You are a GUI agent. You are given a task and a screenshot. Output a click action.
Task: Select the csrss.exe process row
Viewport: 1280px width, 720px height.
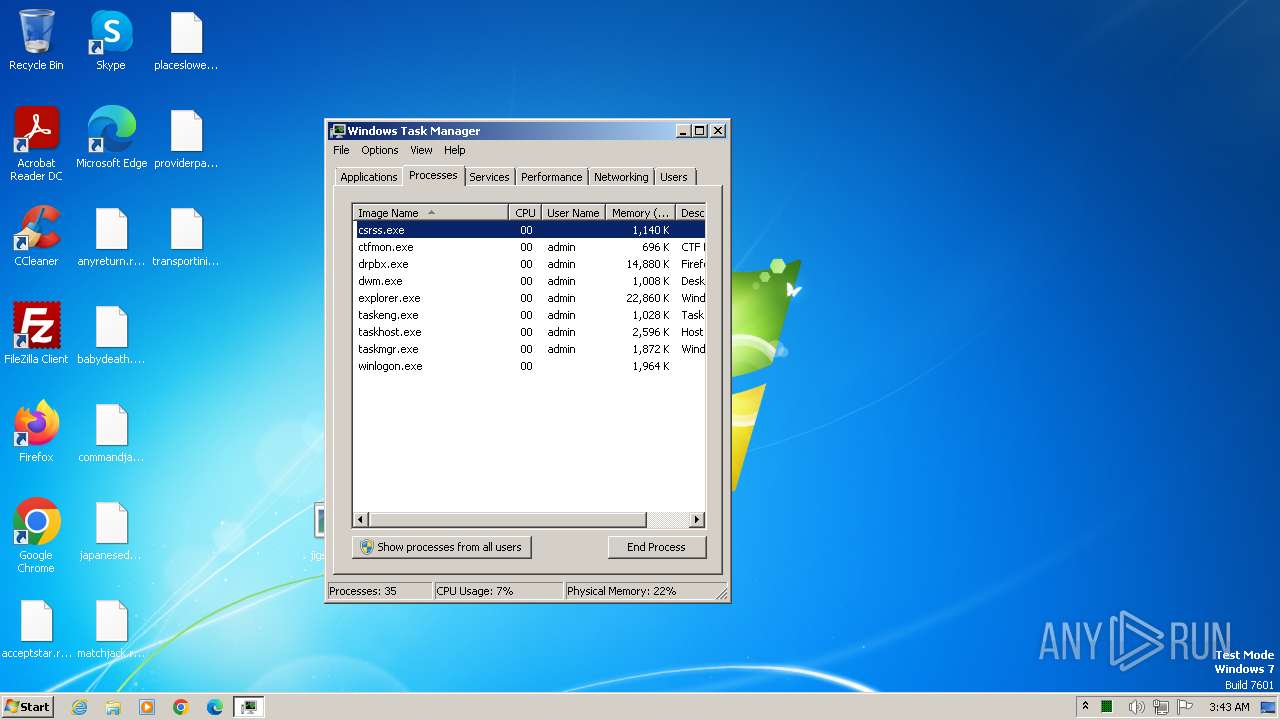pos(529,230)
